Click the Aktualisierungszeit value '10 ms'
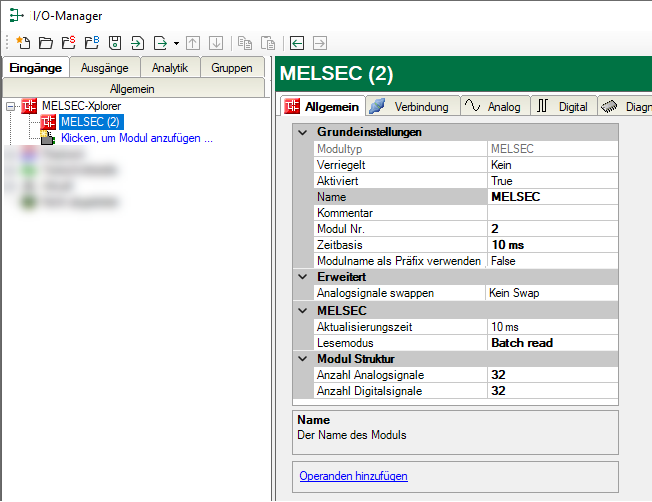The height and width of the screenshot is (502, 652). [x=553, y=327]
